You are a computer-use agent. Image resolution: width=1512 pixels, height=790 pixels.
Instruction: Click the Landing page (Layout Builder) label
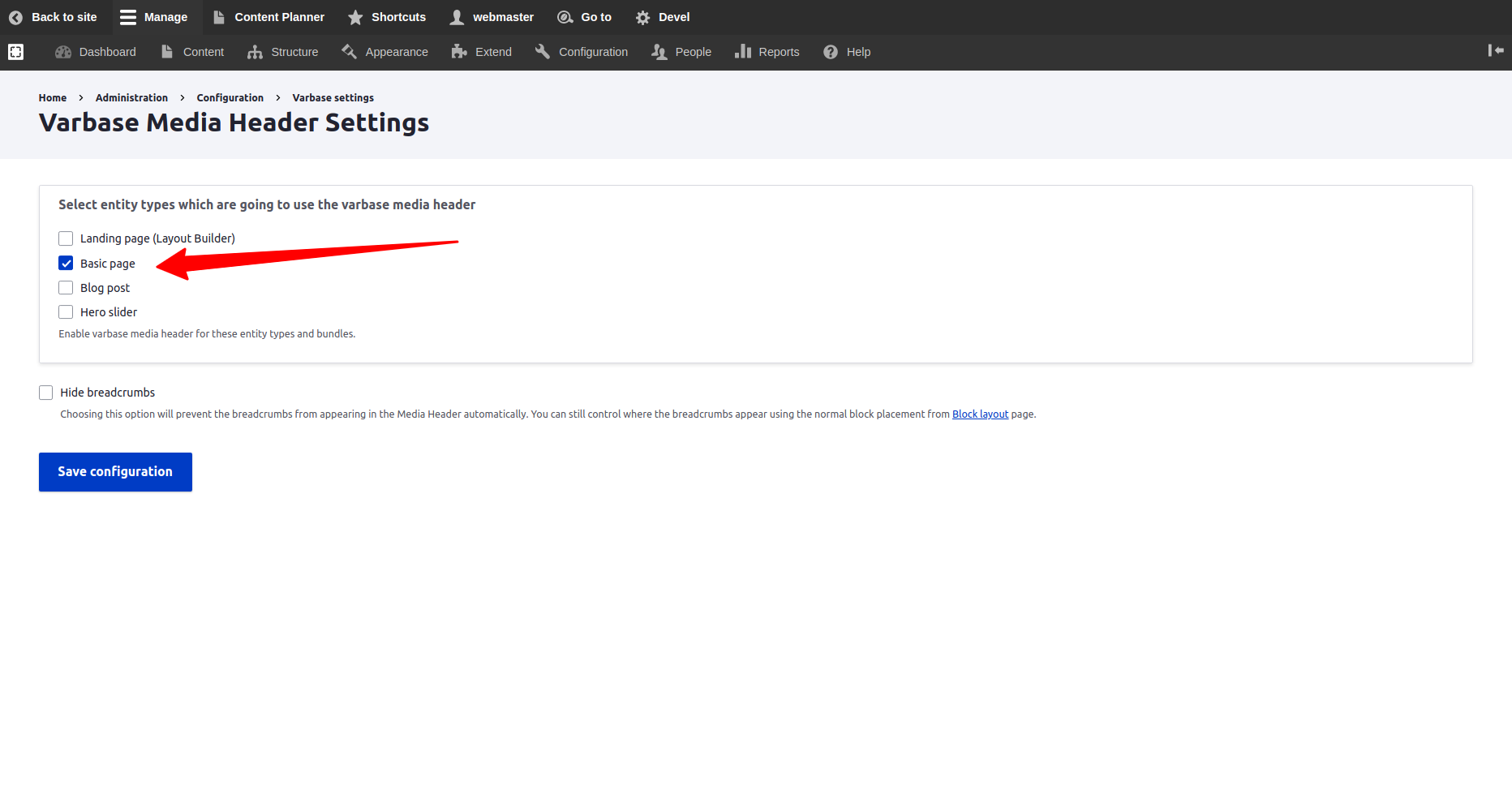pyautogui.click(x=157, y=238)
